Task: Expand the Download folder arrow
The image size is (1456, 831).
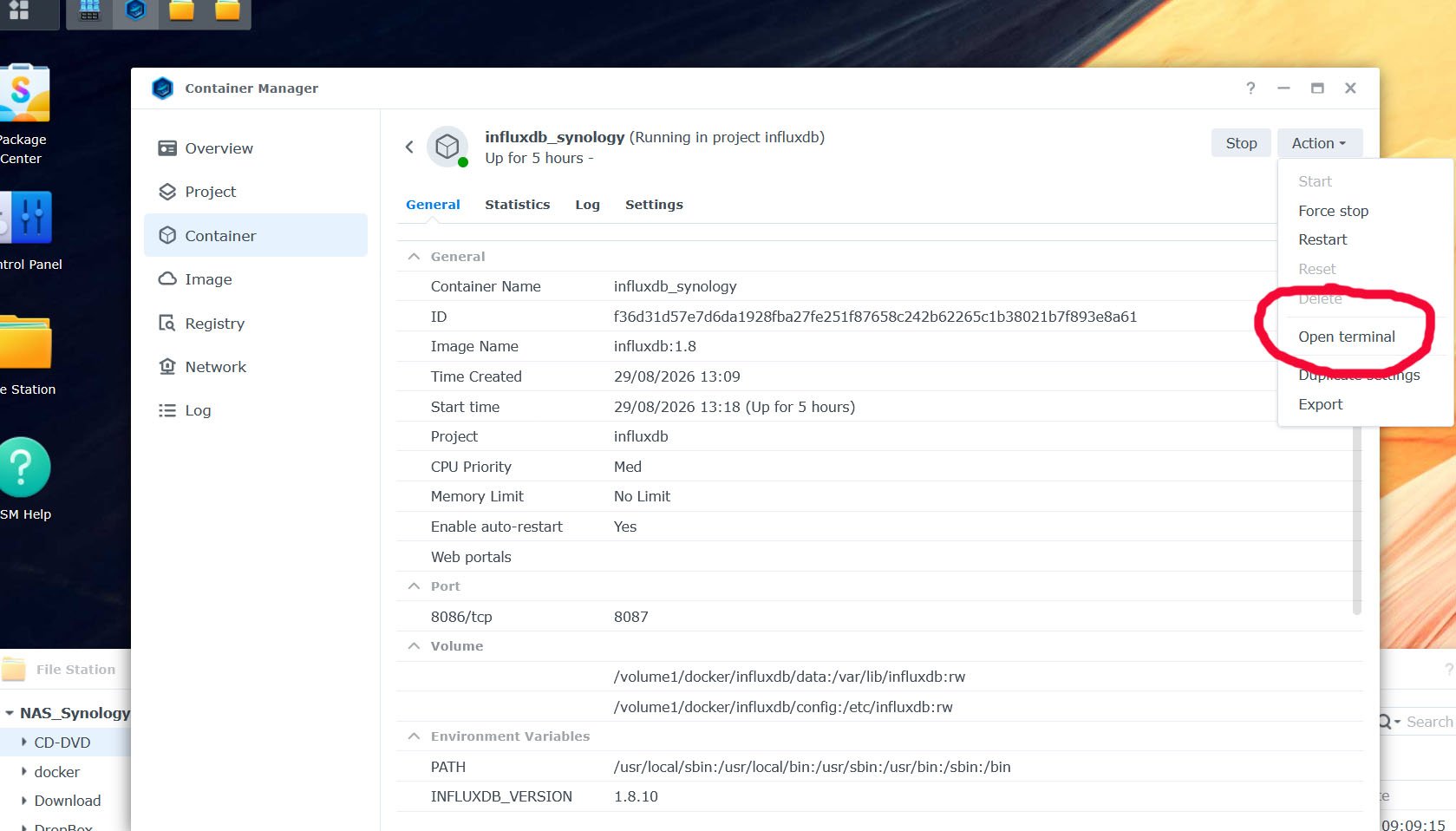Action: pyautogui.click(x=24, y=801)
